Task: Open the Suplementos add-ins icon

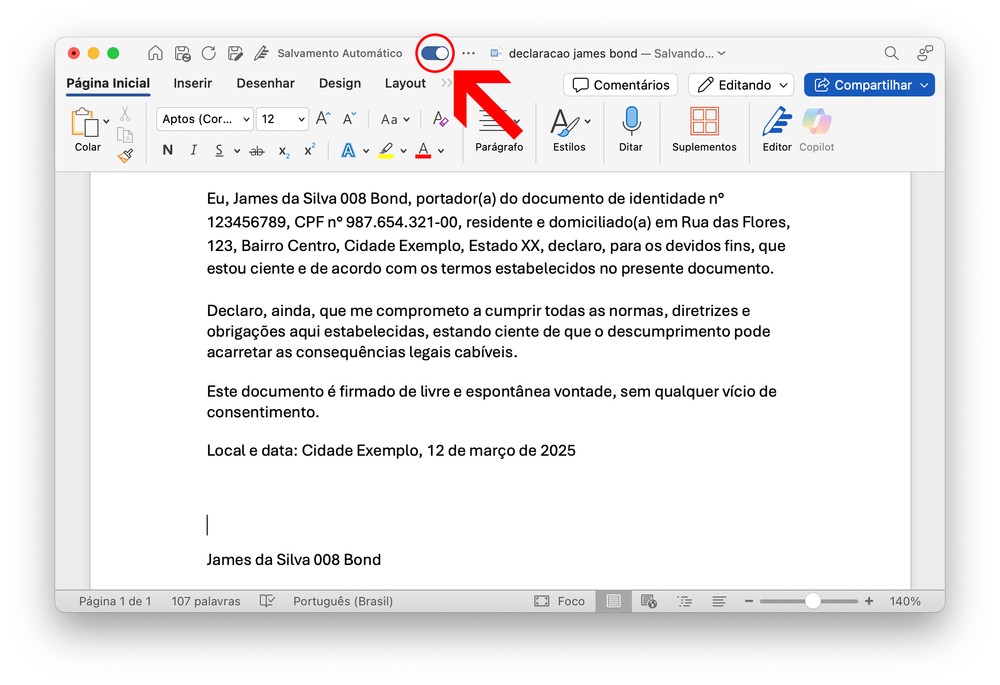Action: click(x=704, y=123)
